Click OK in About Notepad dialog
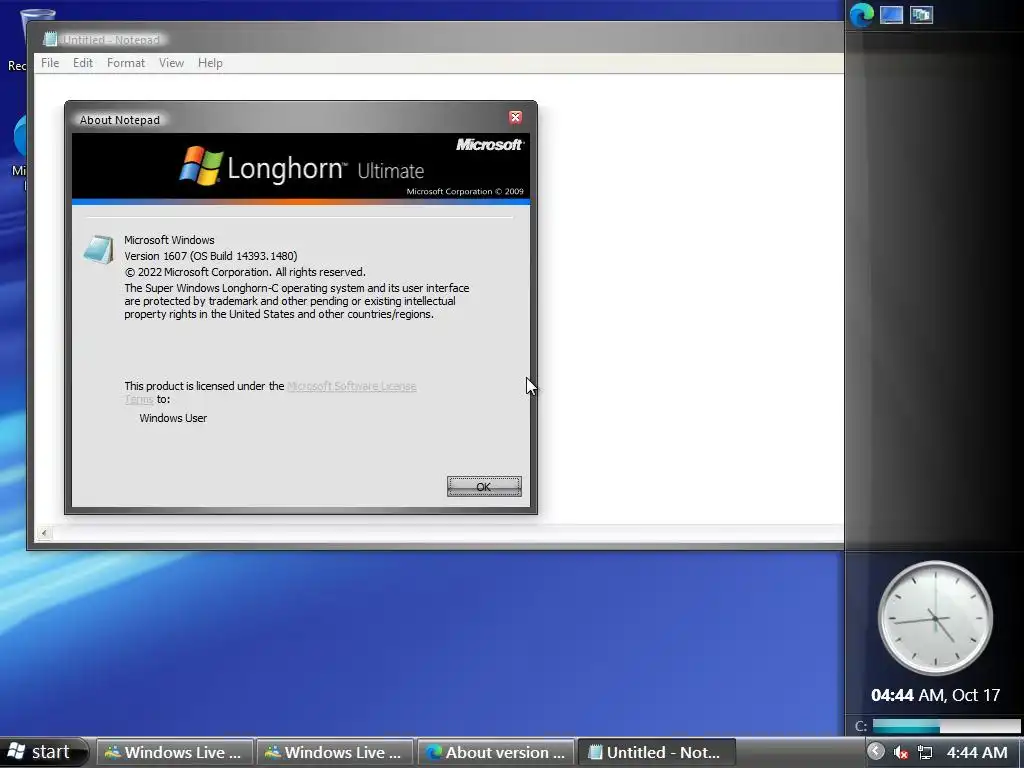The width and height of the screenshot is (1024, 768). pyautogui.click(x=484, y=486)
